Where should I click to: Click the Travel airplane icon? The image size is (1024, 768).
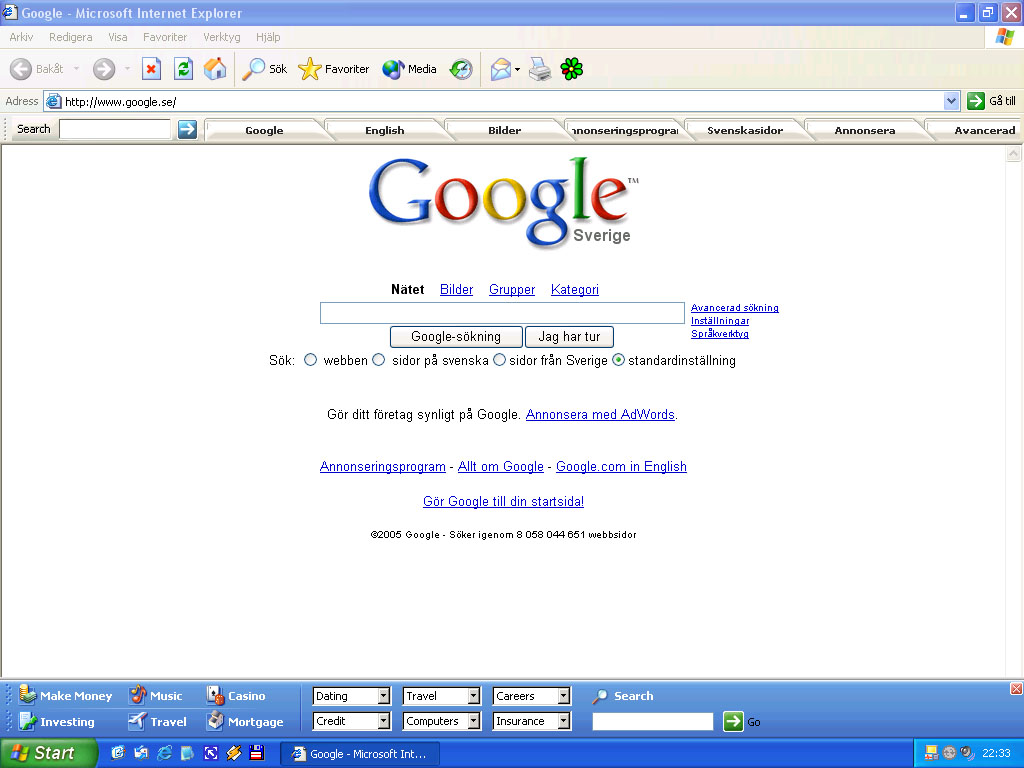click(x=137, y=721)
